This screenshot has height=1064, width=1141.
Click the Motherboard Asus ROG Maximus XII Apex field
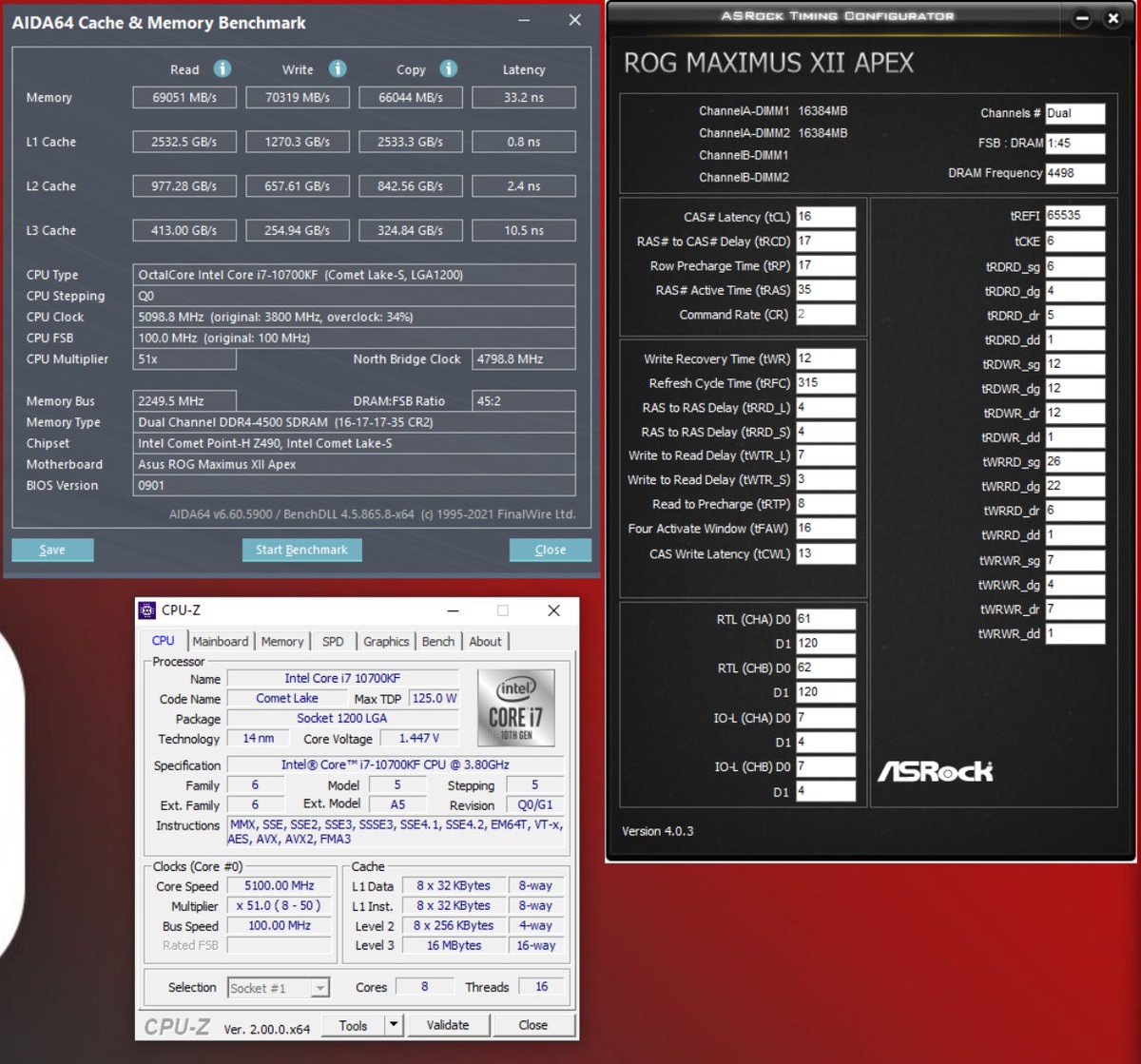point(354,464)
